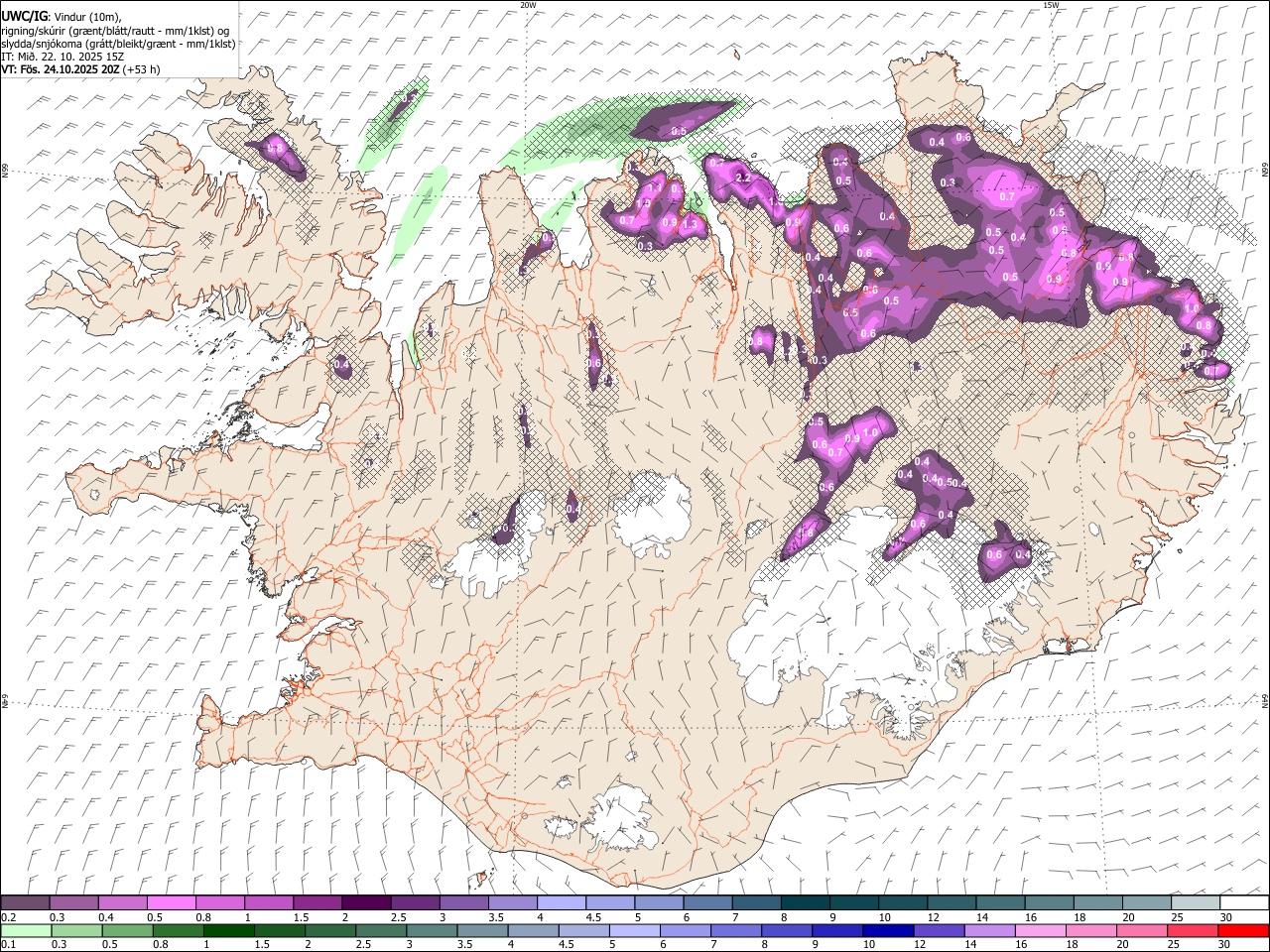Click the pink rain swatch between 18 and 20
The height and width of the screenshot is (952, 1270).
point(1091,930)
